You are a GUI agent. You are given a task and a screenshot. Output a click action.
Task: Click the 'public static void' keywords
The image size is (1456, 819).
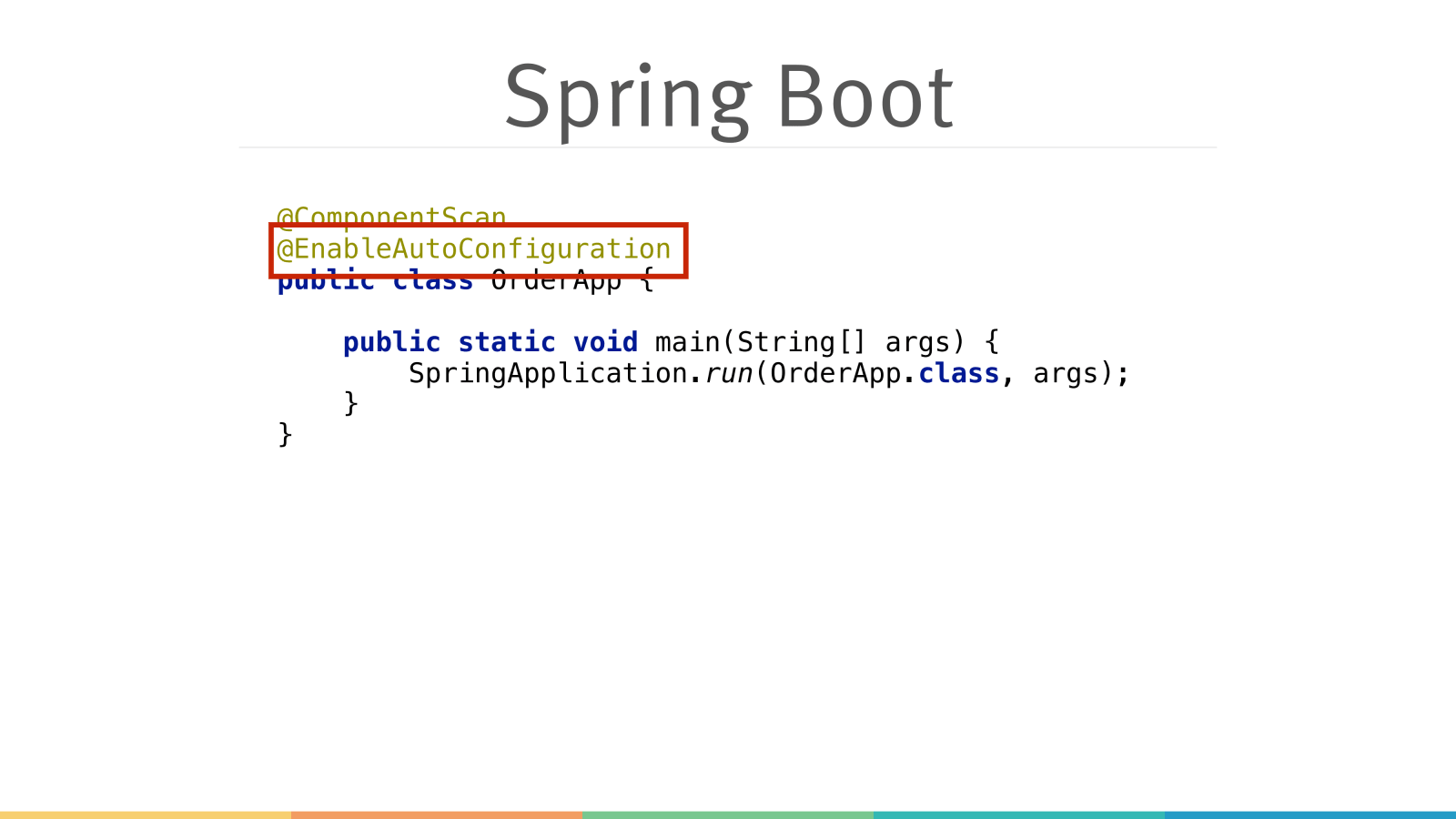[x=490, y=342]
